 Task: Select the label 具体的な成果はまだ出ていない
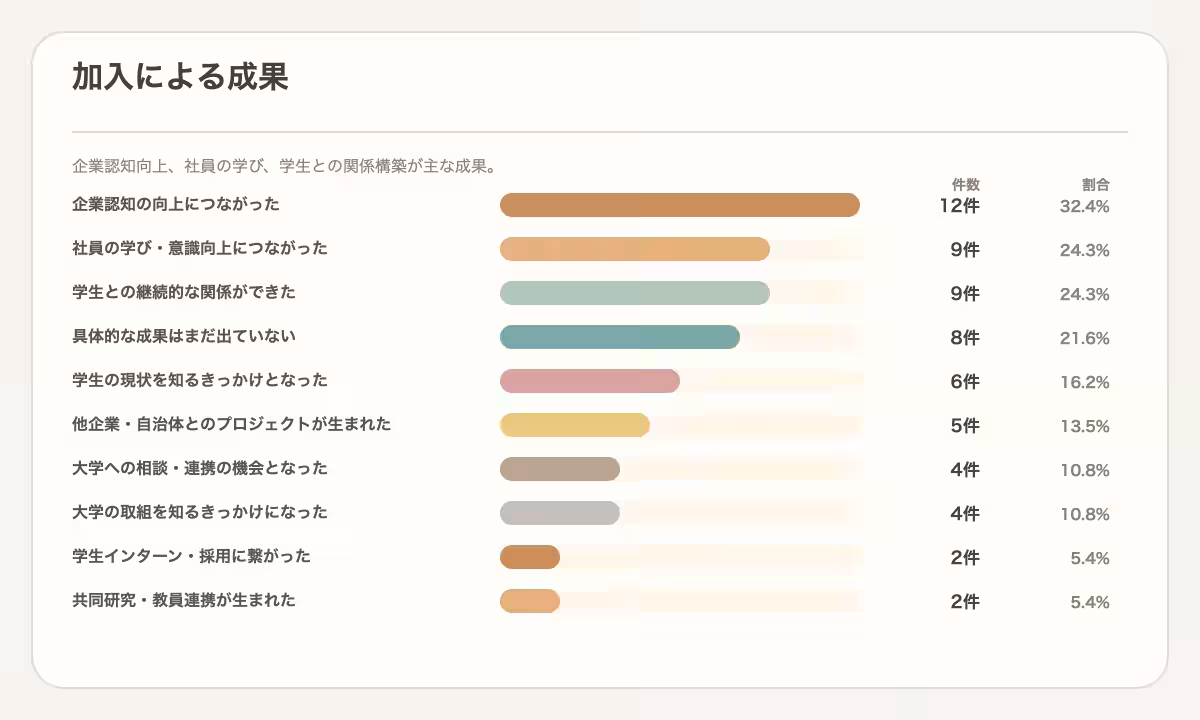(x=184, y=336)
